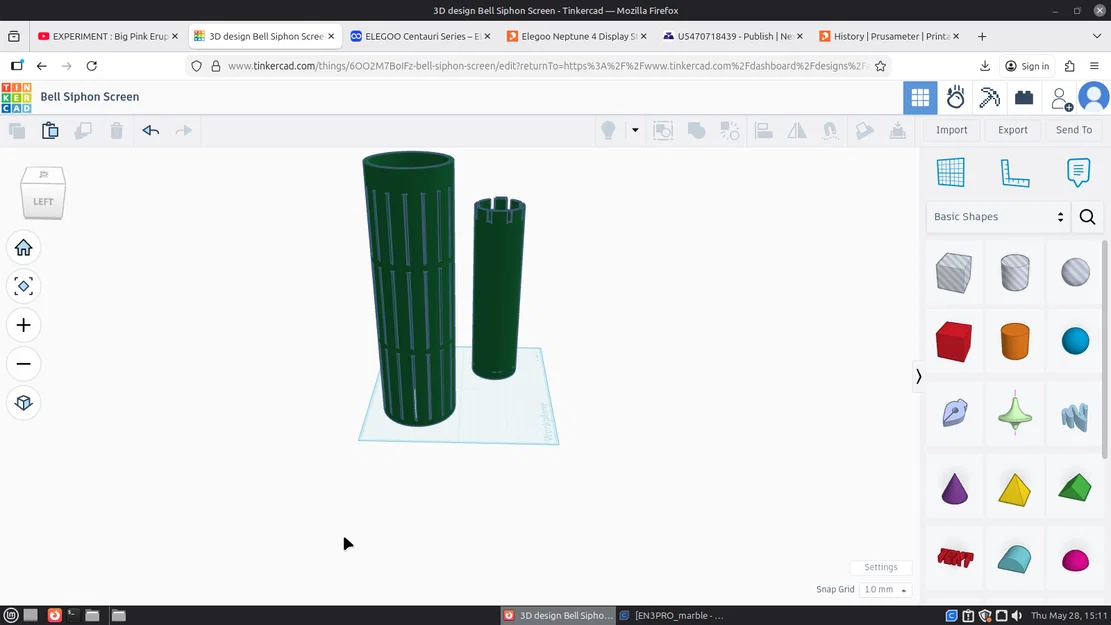
Task: Select the red Text shape
Action: [x=954, y=558]
